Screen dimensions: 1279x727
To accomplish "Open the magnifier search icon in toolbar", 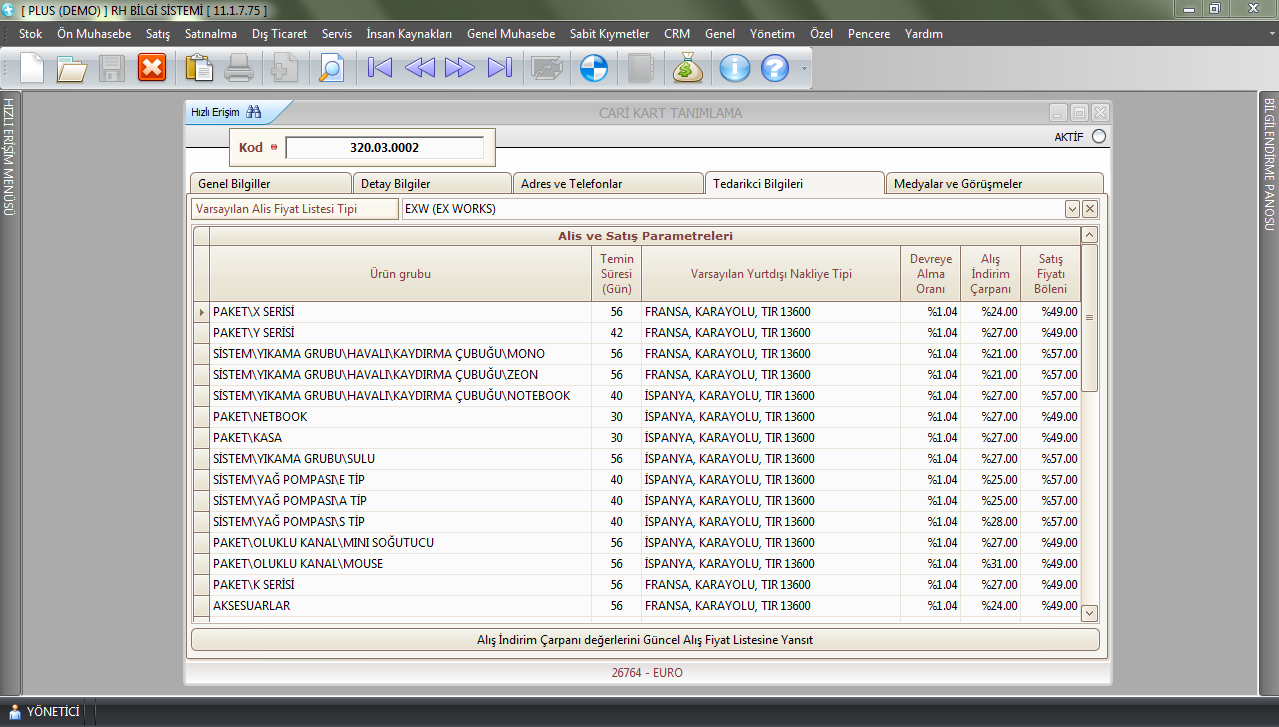I will 330,68.
